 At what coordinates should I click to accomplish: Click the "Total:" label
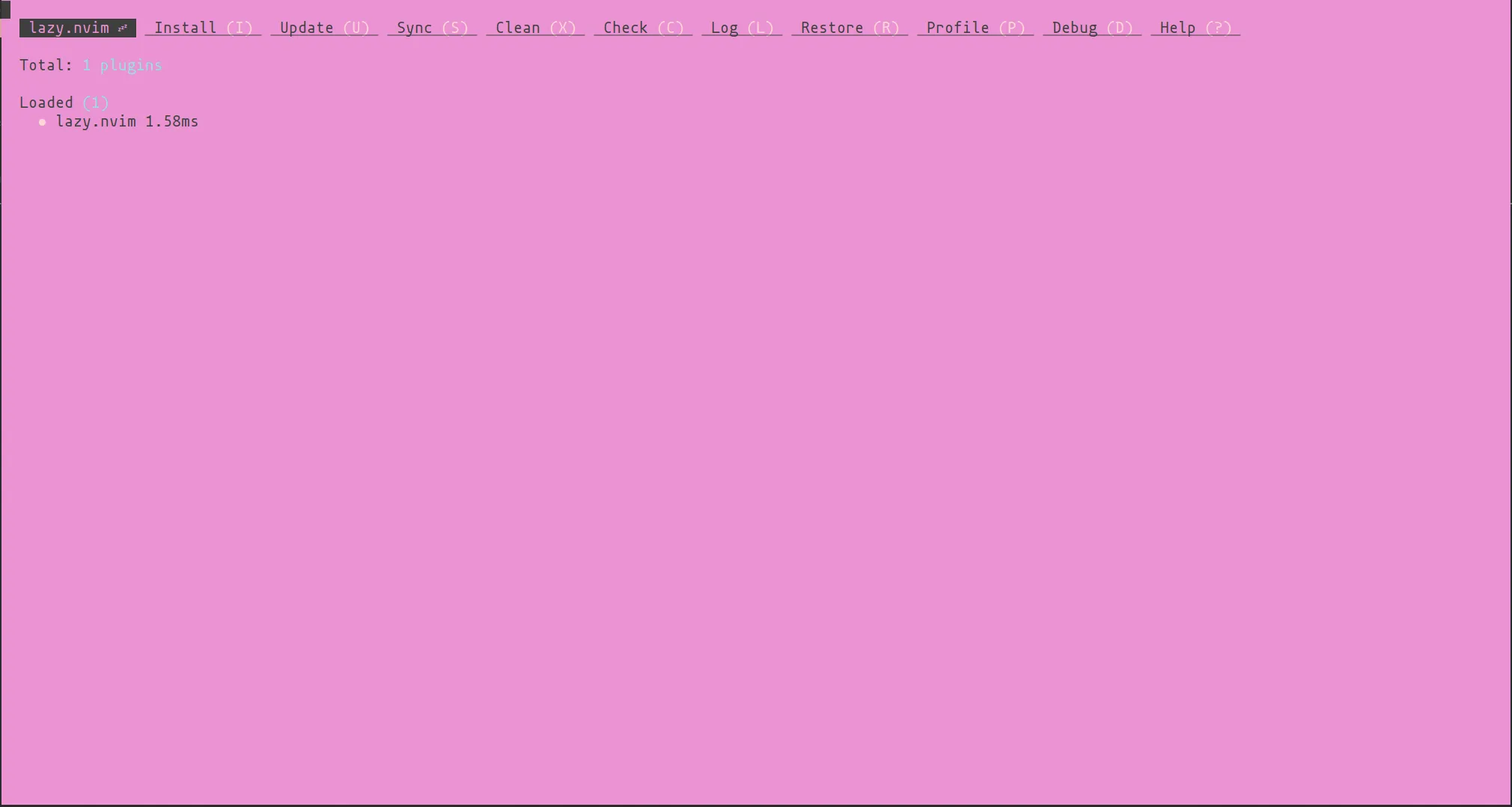[46, 66]
